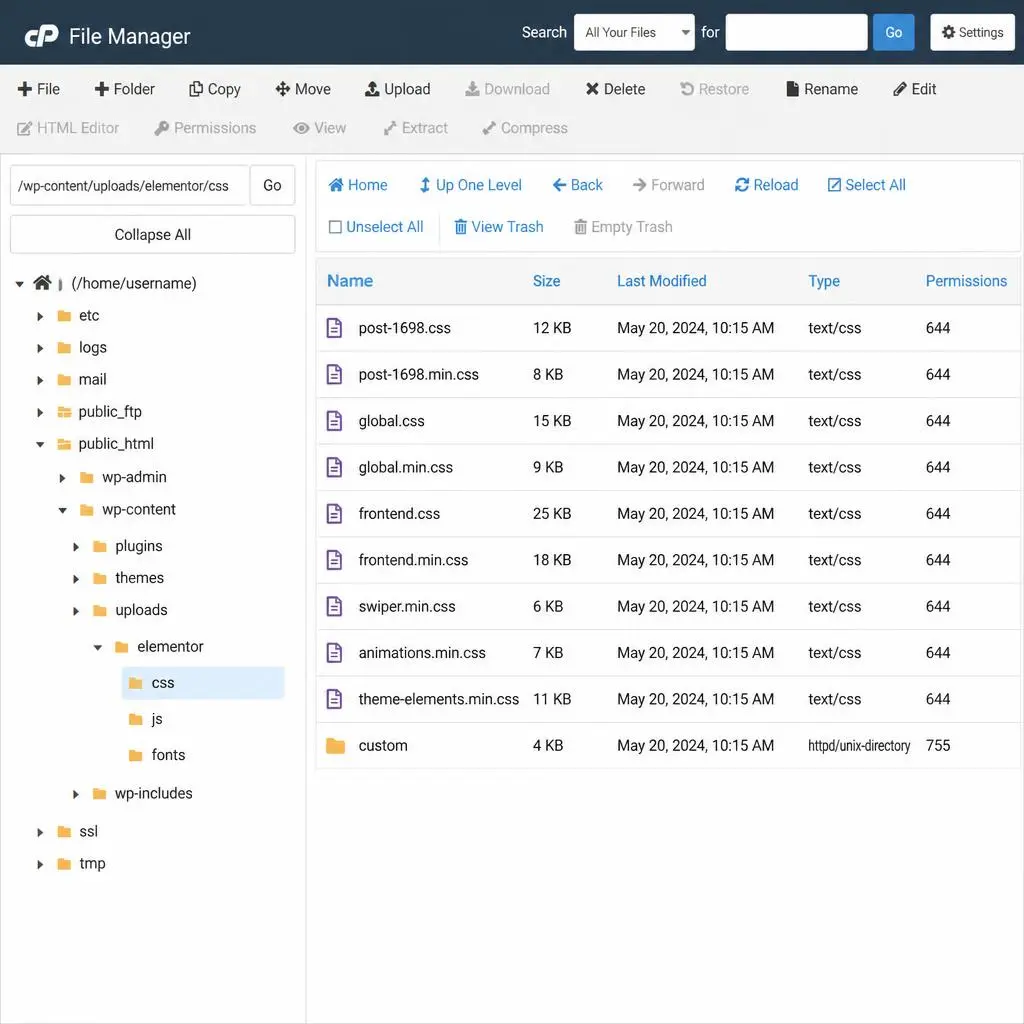Select theme-elements.min.css file name
This screenshot has height=1024, width=1024.
438,699
